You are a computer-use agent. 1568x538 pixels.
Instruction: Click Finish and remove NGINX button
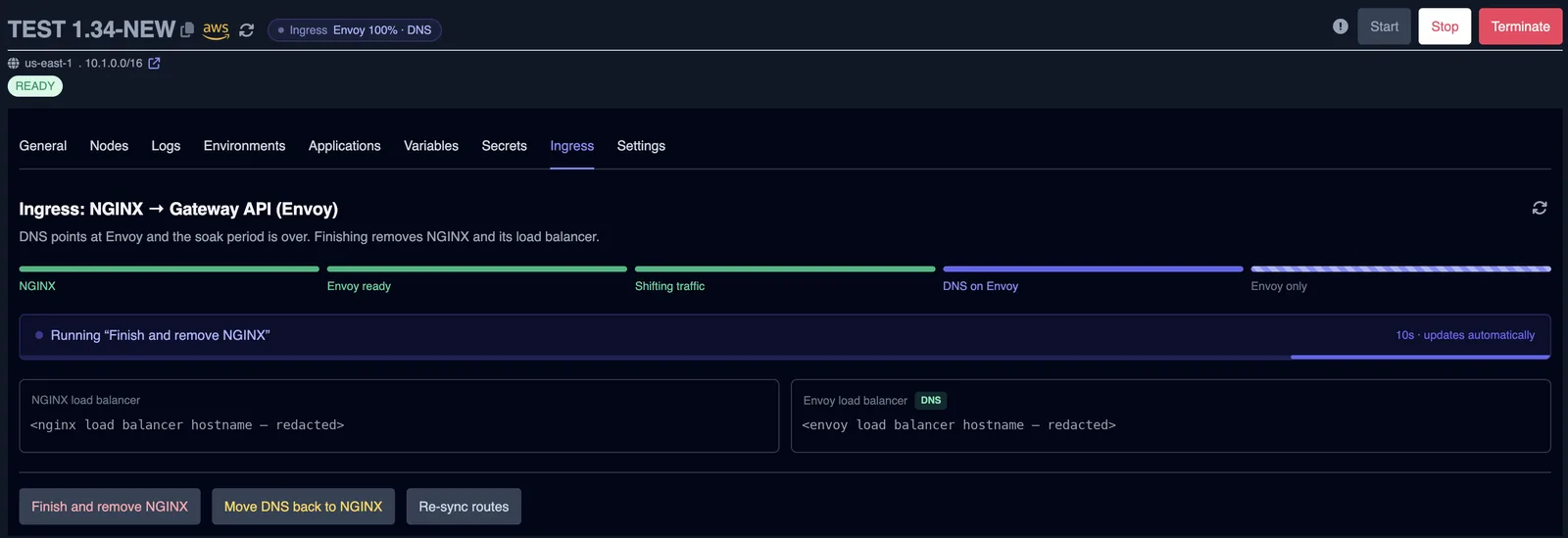[110, 507]
